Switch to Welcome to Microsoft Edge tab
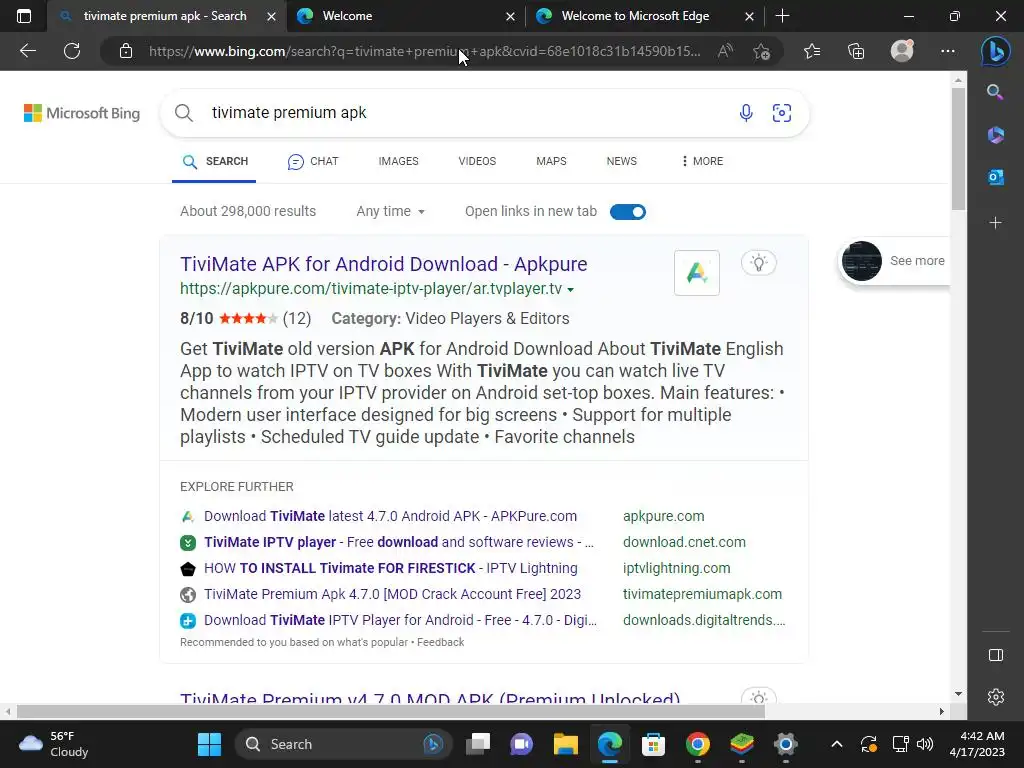This screenshot has width=1024, height=768. click(x=645, y=16)
